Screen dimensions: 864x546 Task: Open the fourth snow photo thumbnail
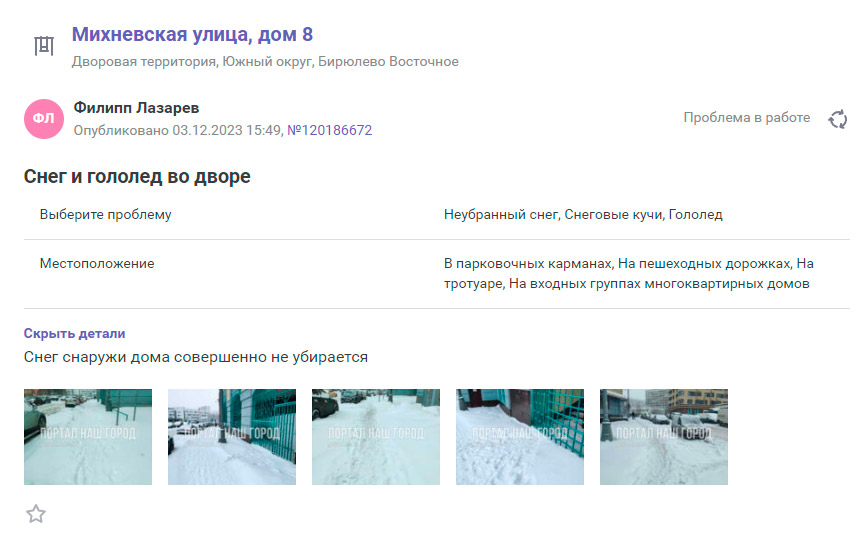pos(520,437)
